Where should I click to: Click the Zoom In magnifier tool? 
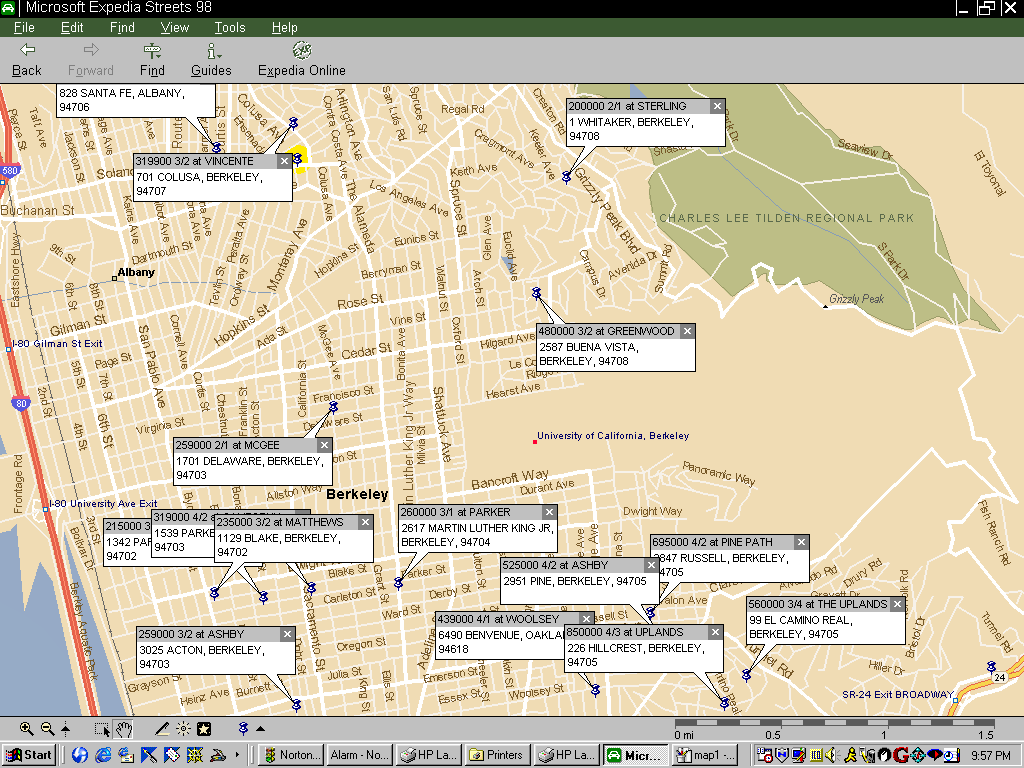(26, 728)
